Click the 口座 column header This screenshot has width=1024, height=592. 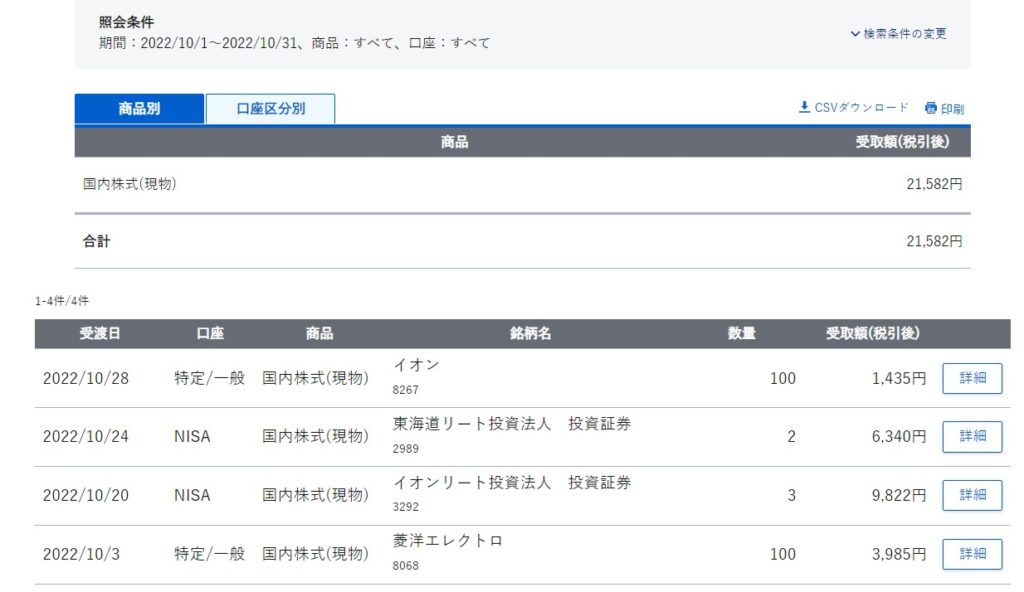click(x=210, y=334)
